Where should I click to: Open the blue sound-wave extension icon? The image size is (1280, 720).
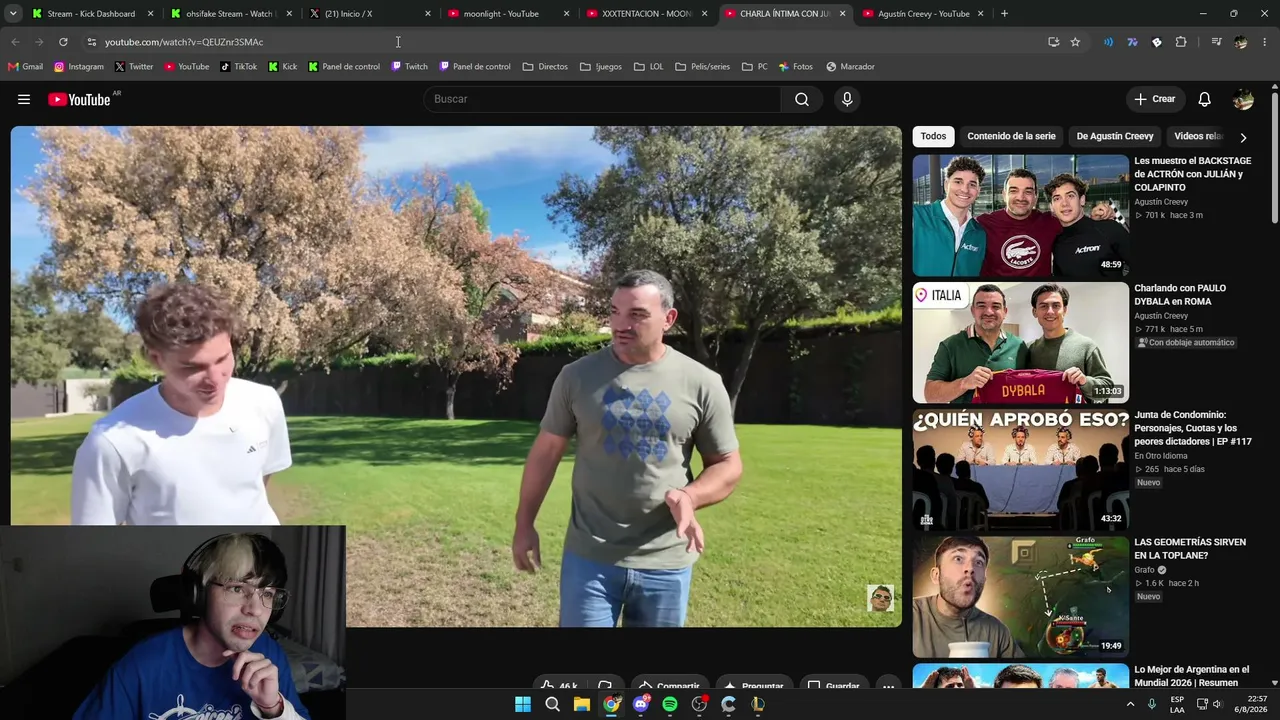pos(1108,42)
